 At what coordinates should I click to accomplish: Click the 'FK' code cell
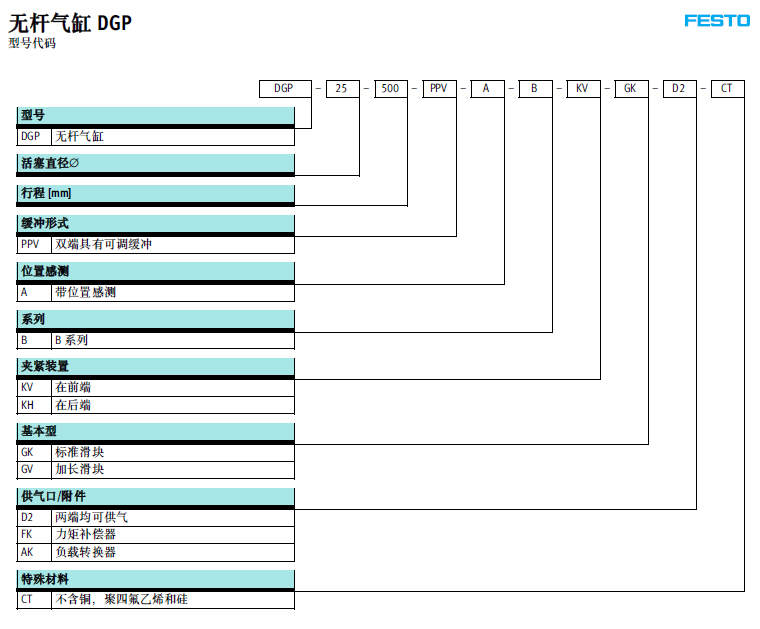[x=34, y=535]
